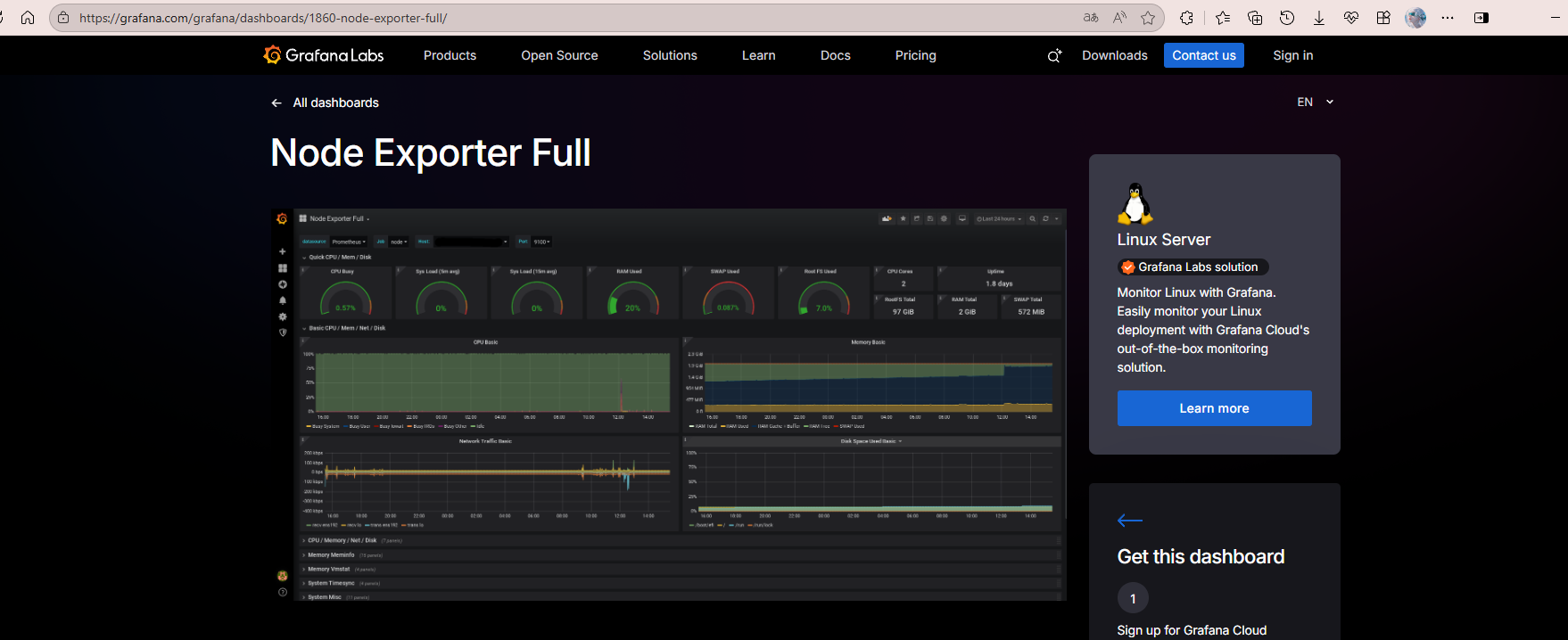Open the browser Settings and more menu
1568x640 pixels.
1448,18
